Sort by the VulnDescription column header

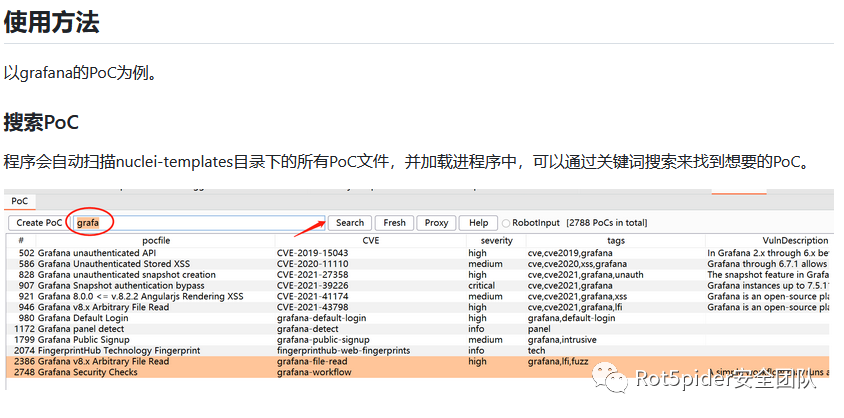[x=770, y=240]
